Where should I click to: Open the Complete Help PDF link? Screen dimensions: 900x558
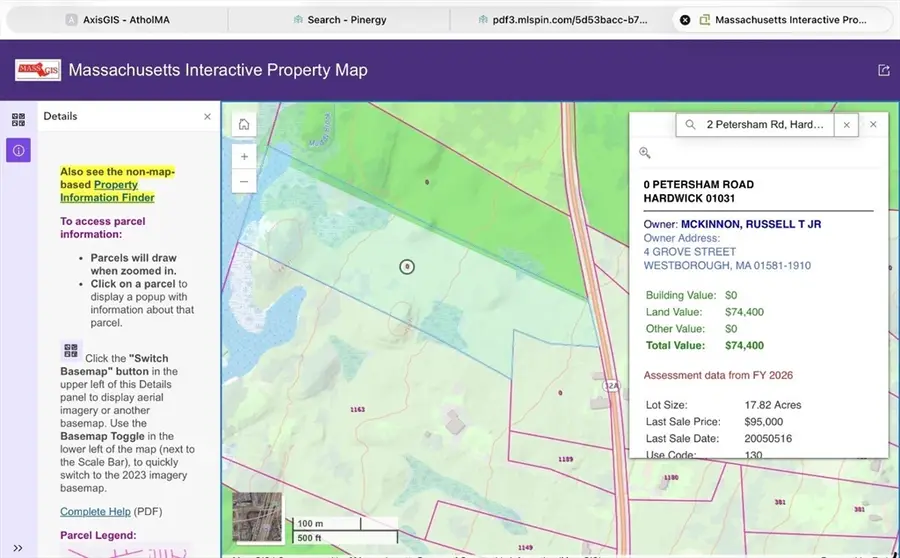95,512
